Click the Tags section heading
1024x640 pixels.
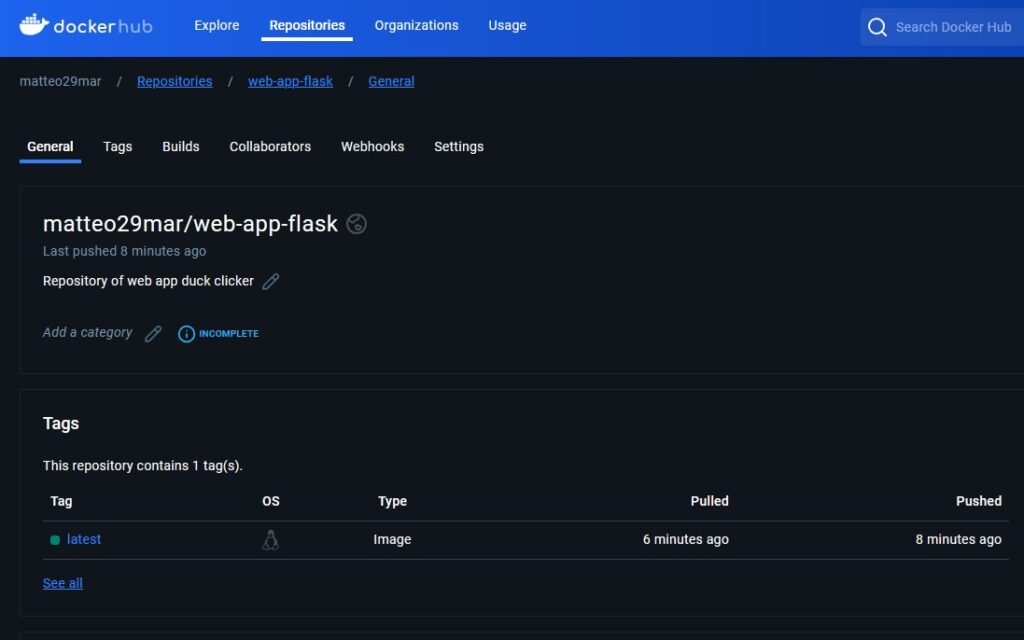pyautogui.click(x=61, y=424)
